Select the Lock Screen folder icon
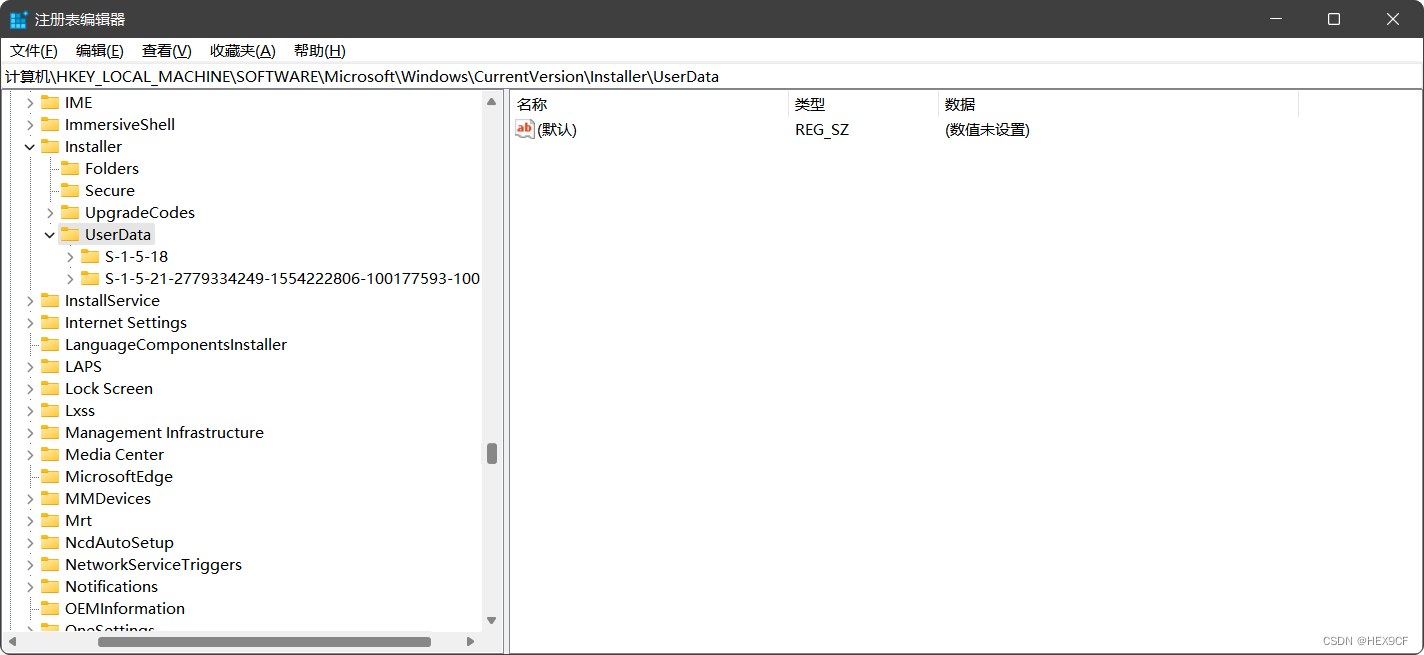The width and height of the screenshot is (1424, 655). pos(50,389)
